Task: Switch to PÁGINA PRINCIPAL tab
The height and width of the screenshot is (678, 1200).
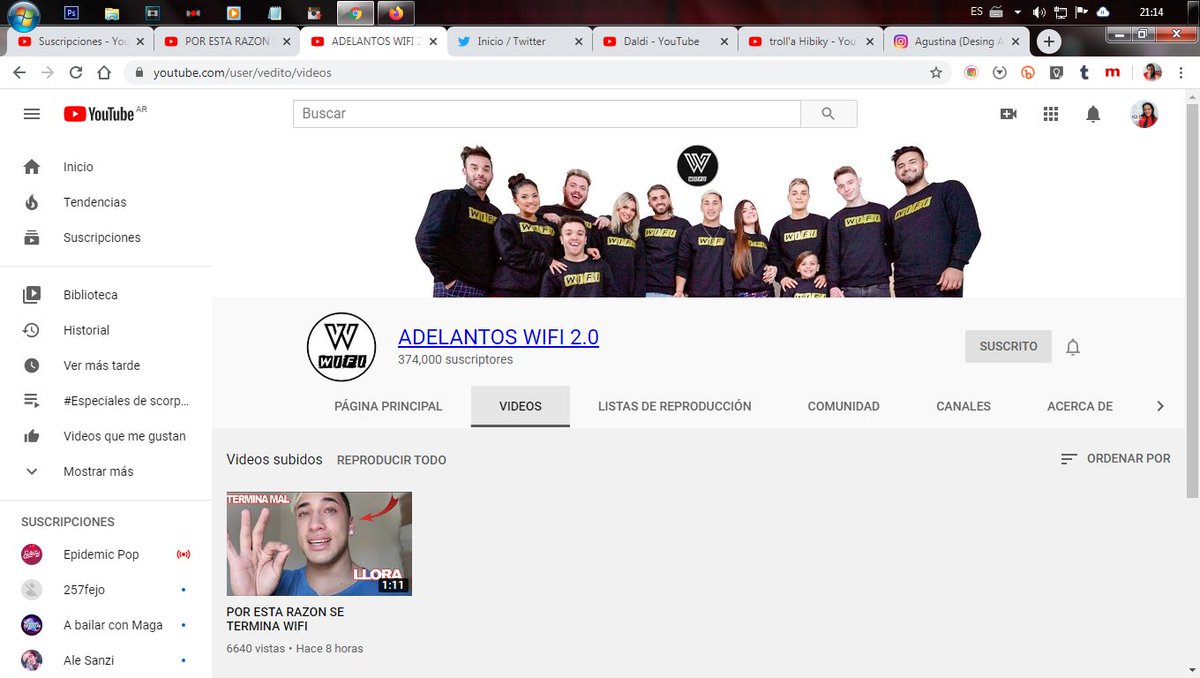Action: (x=388, y=406)
